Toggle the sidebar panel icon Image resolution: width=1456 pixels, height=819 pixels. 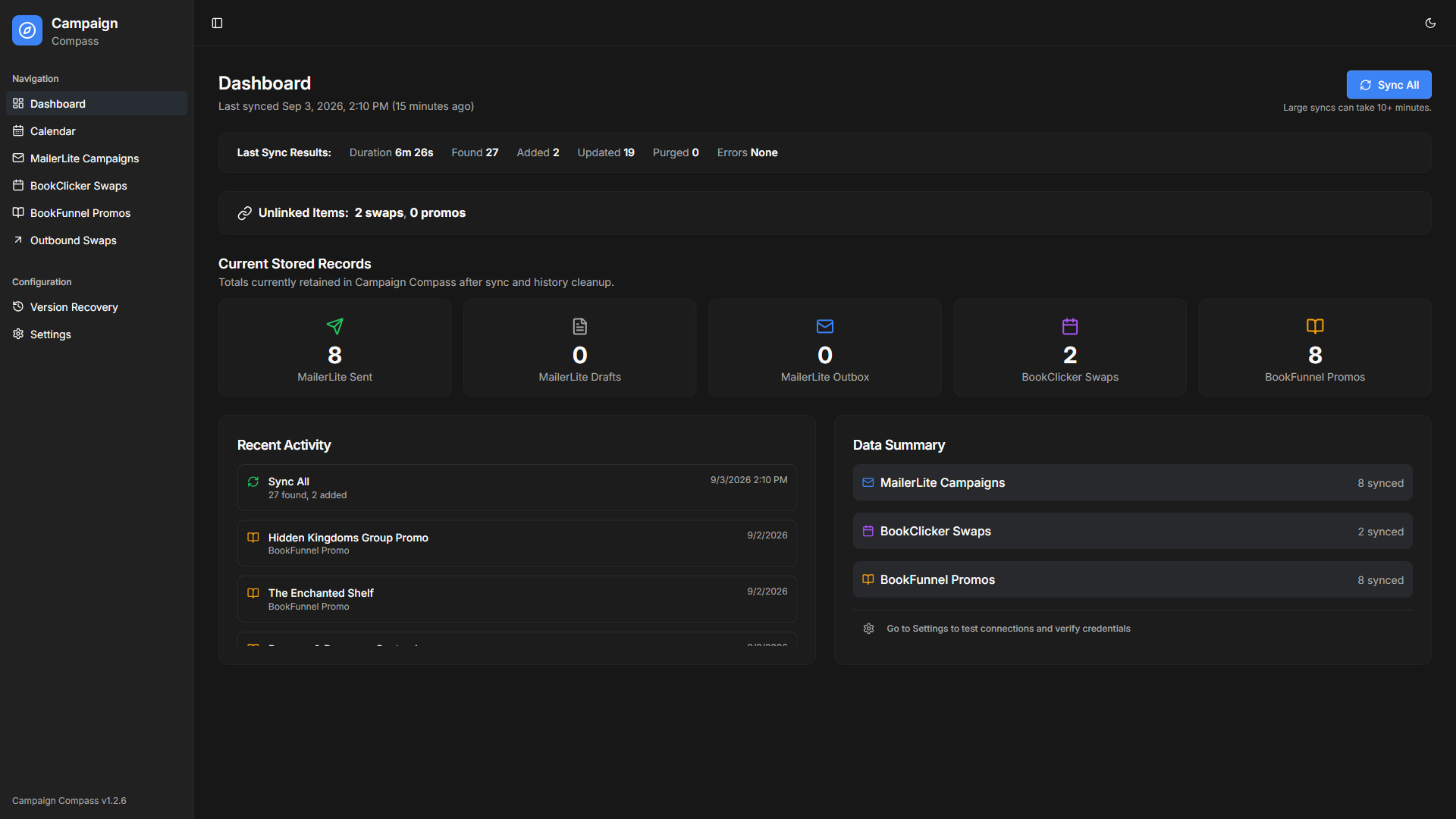(x=217, y=23)
